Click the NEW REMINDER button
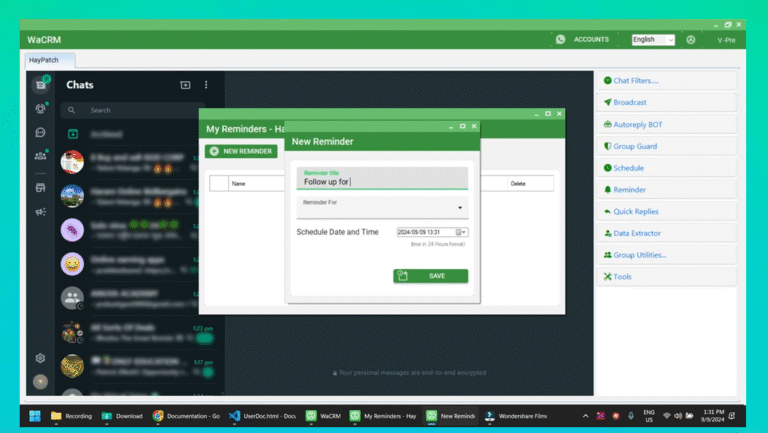The height and width of the screenshot is (433, 768). tap(241, 151)
